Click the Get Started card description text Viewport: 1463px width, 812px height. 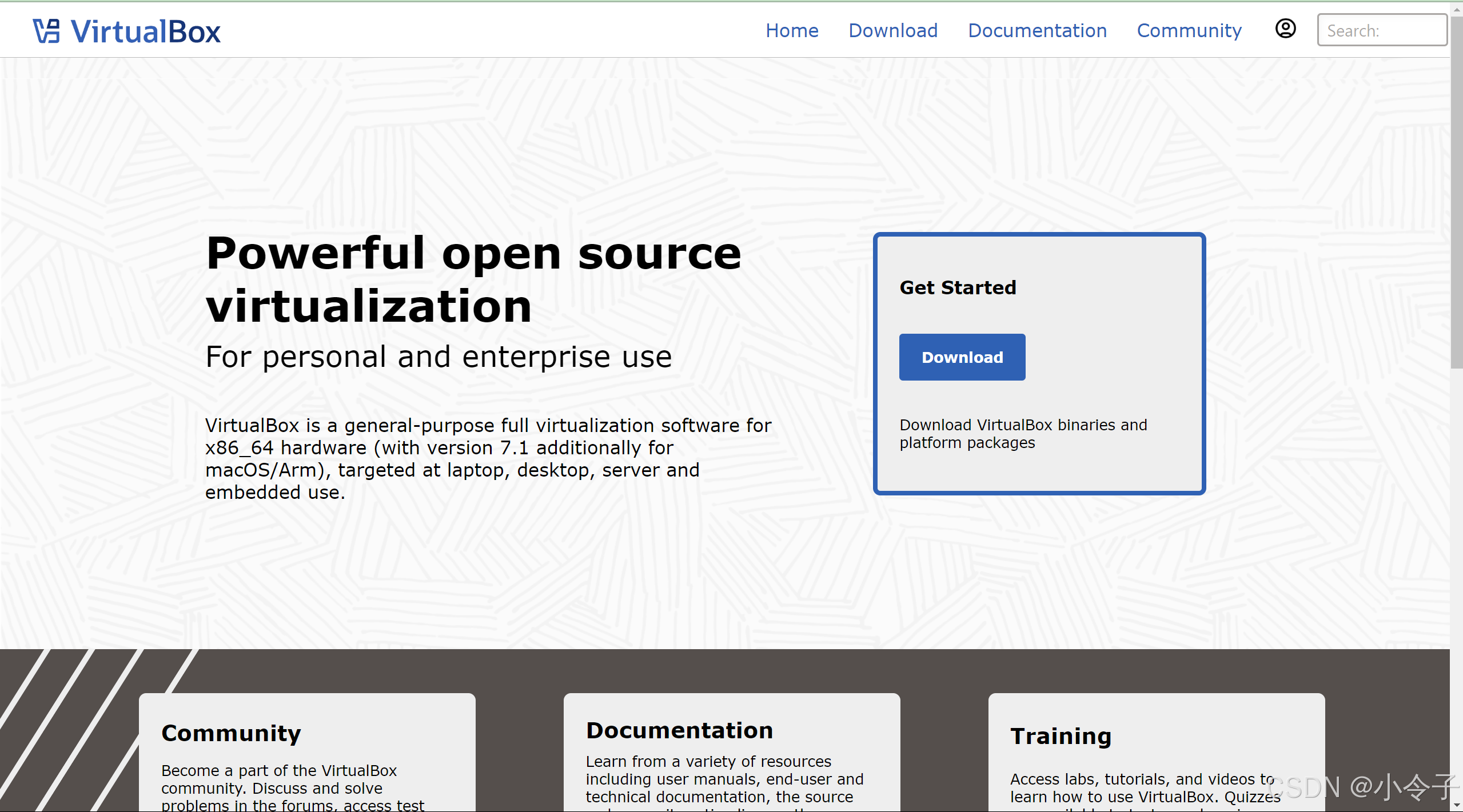click(x=1023, y=434)
